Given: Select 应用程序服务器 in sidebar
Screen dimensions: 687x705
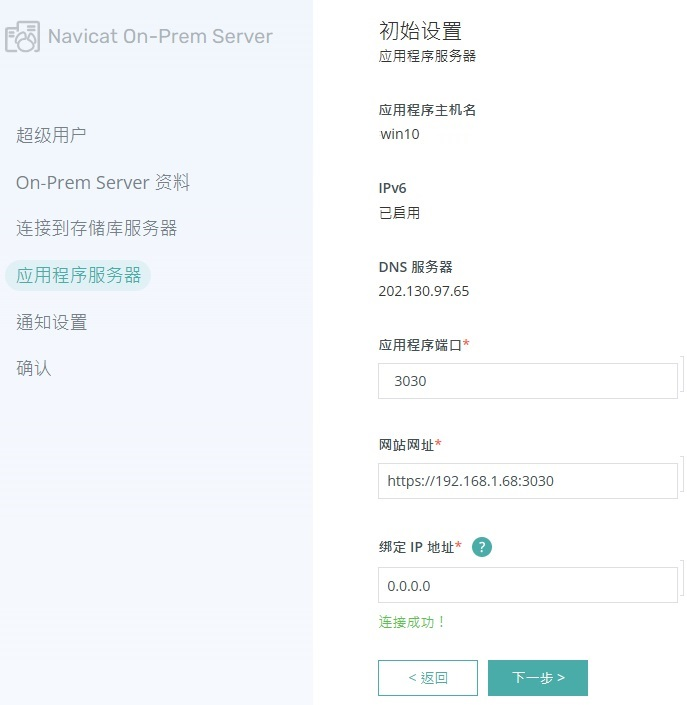Looking at the screenshot, I should (x=78, y=275).
